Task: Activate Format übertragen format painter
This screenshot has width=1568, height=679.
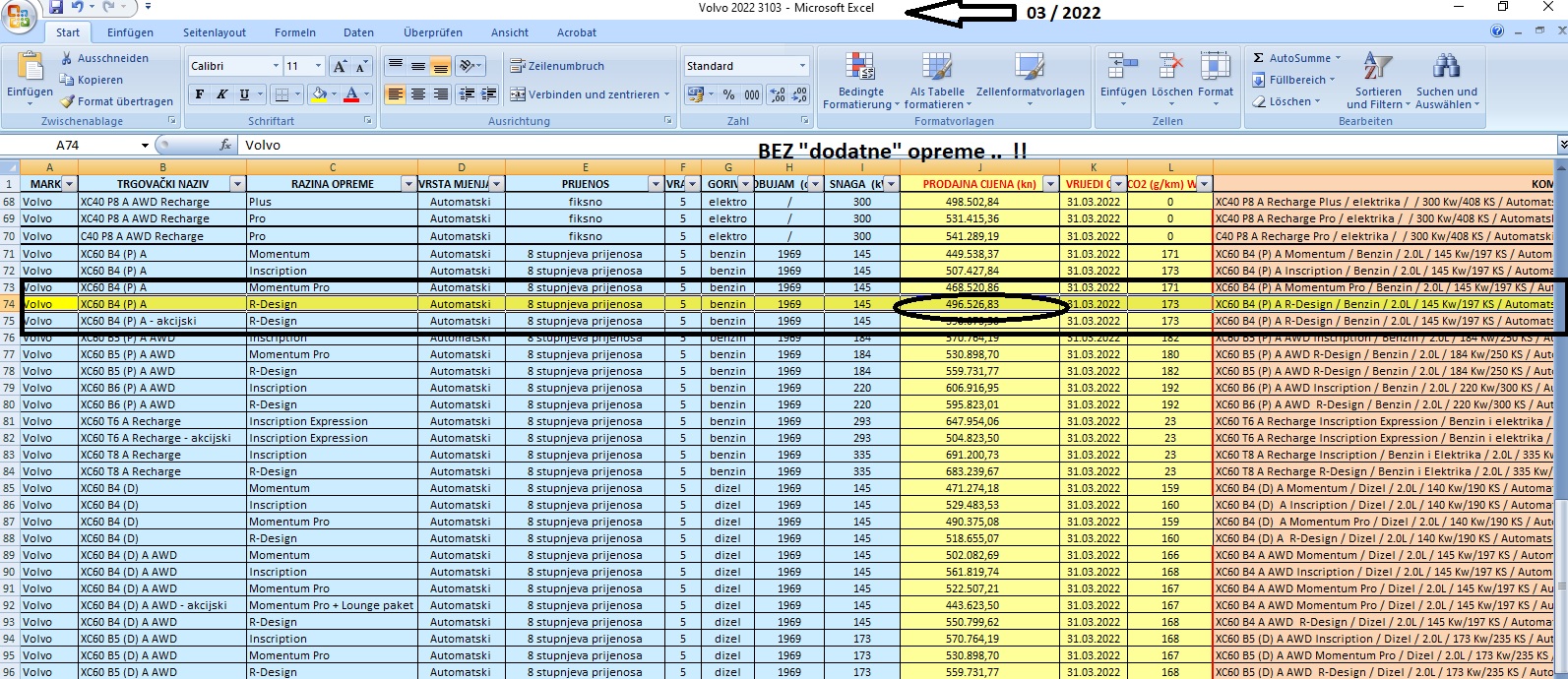Action: click(x=116, y=101)
